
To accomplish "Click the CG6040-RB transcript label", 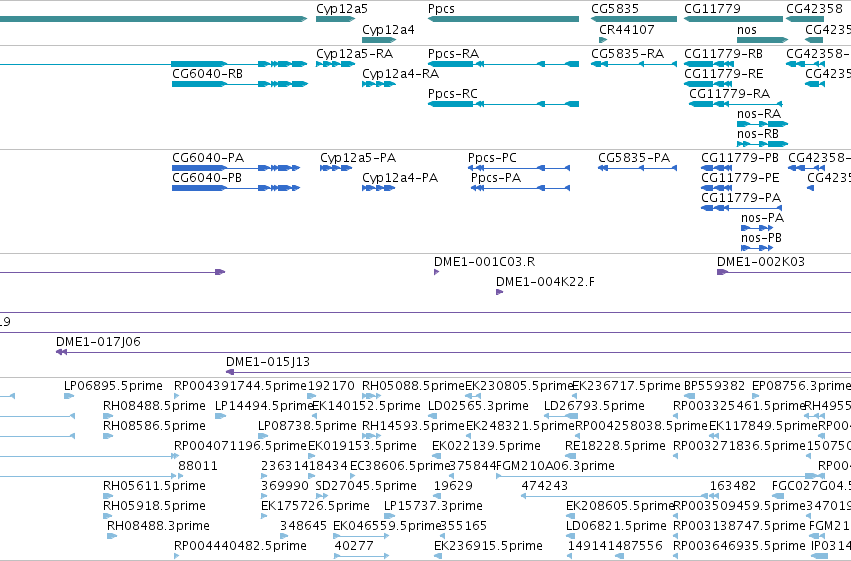I will click(207, 74).
